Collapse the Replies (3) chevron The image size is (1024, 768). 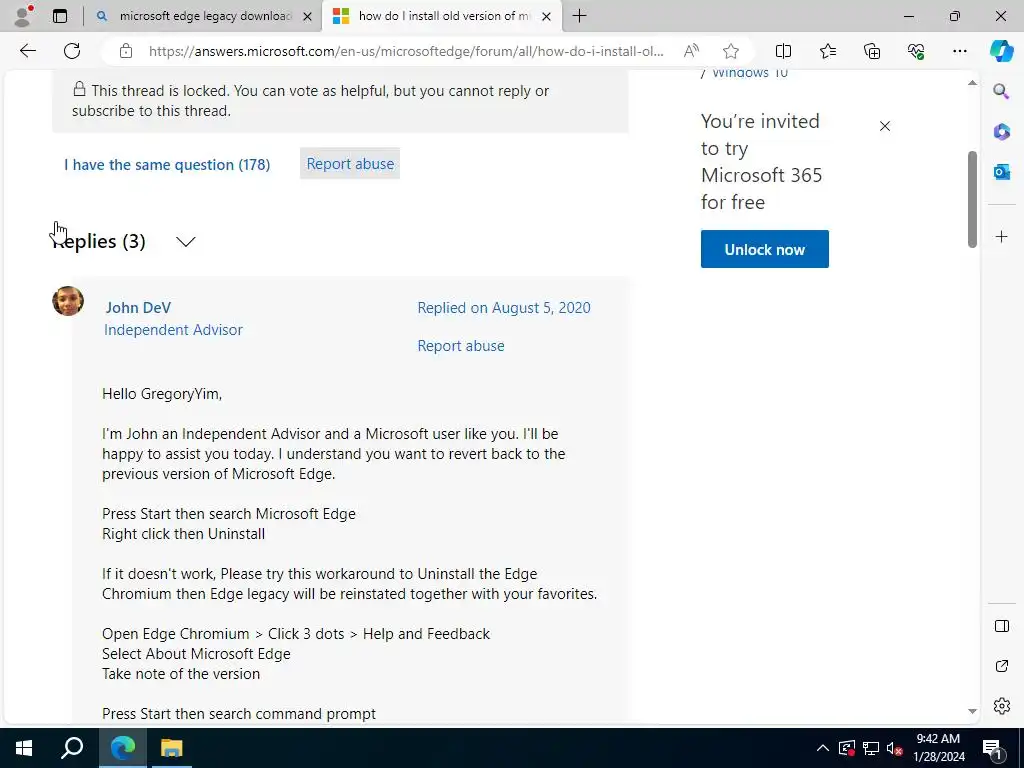(x=185, y=242)
